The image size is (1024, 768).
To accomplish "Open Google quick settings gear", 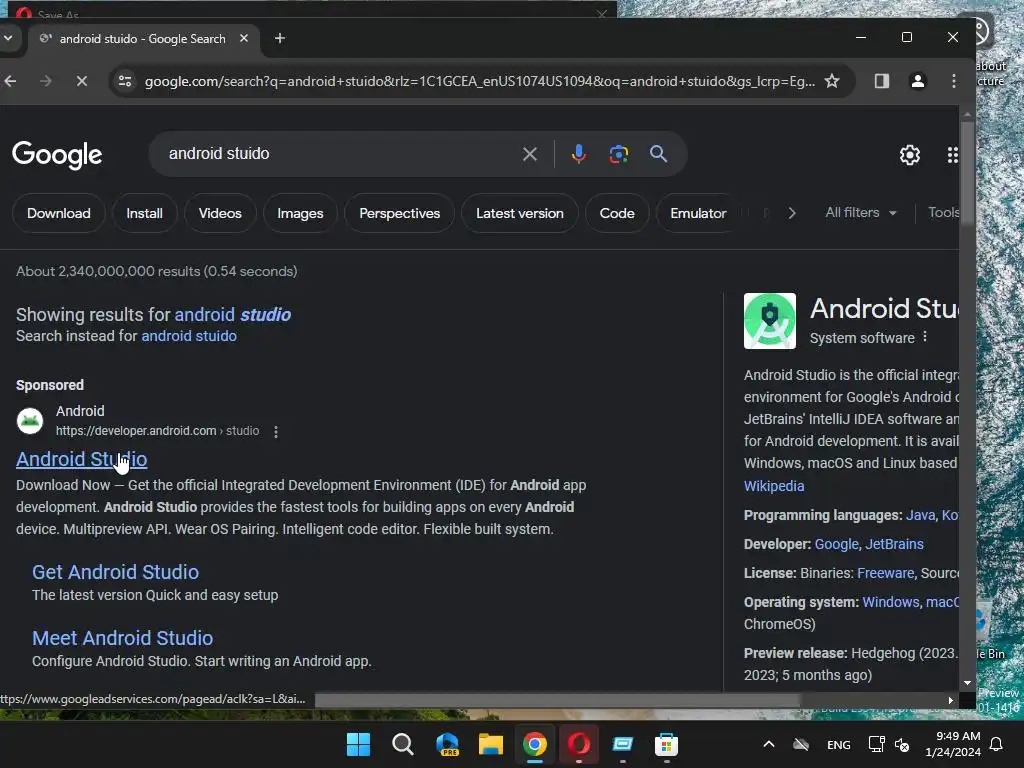I will tap(910, 155).
